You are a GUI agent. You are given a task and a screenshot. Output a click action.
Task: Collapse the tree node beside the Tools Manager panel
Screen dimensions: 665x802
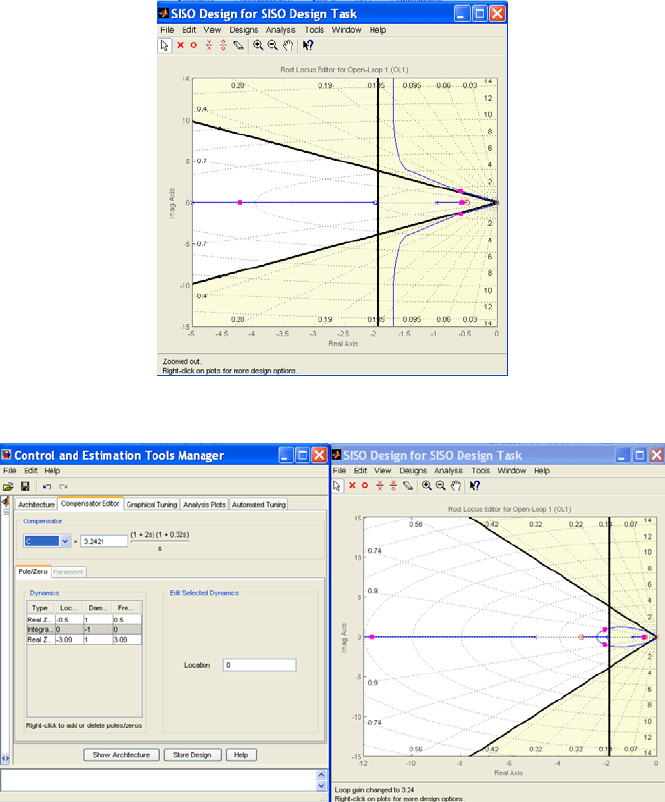tap(6, 512)
